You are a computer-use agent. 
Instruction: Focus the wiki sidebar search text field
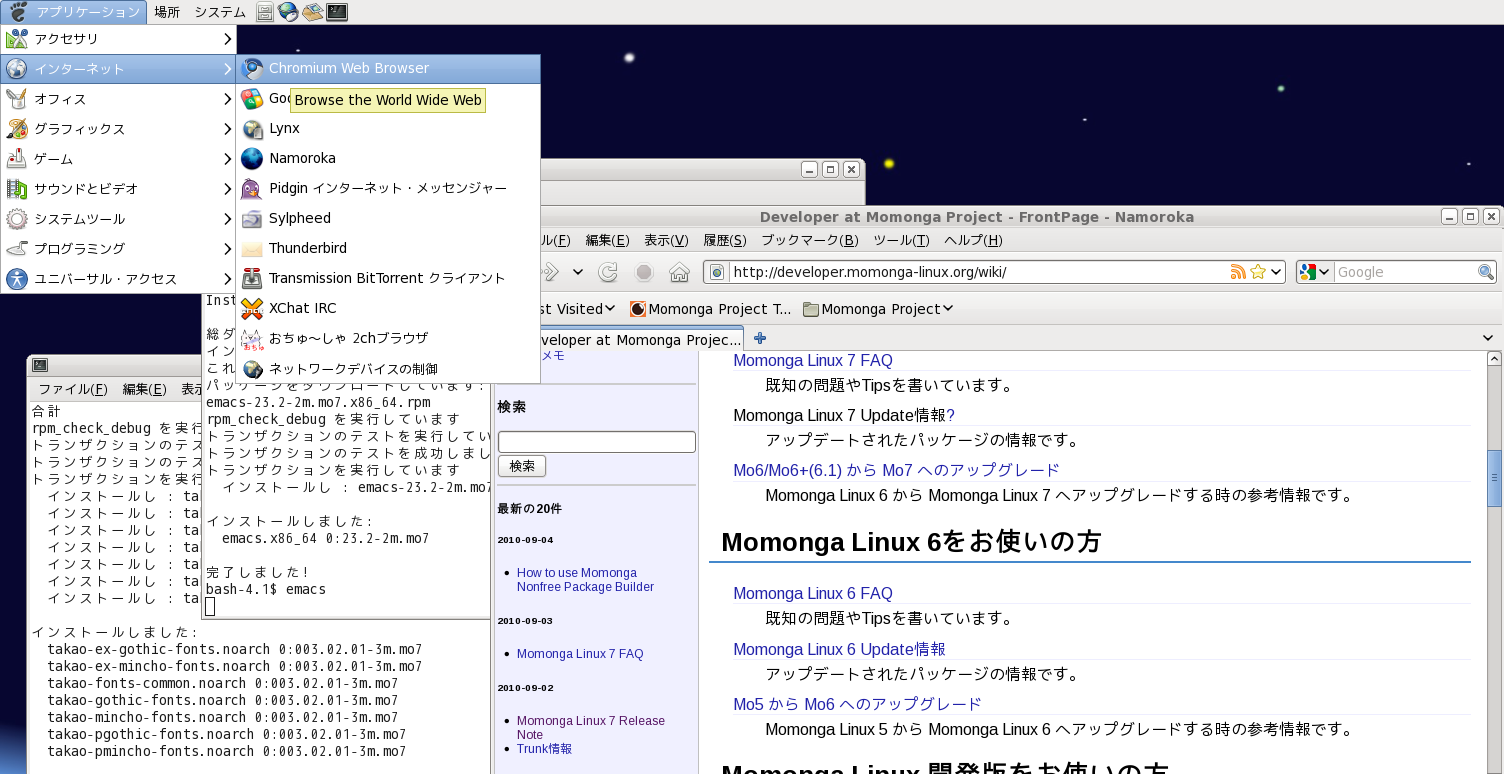coord(597,442)
